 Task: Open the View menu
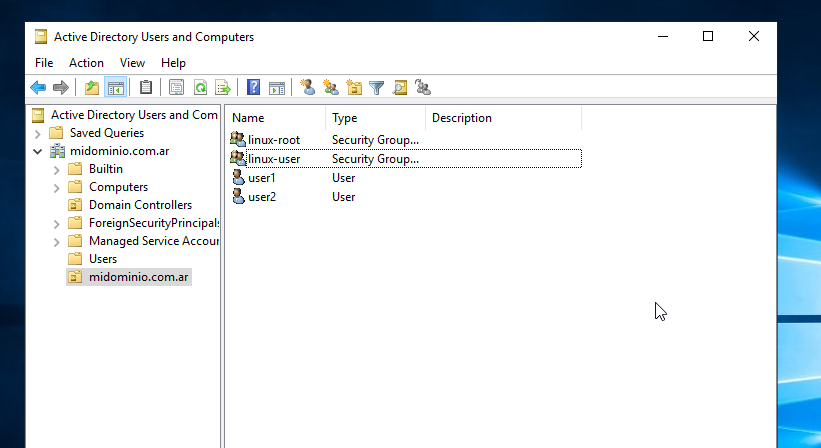point(132,63)
